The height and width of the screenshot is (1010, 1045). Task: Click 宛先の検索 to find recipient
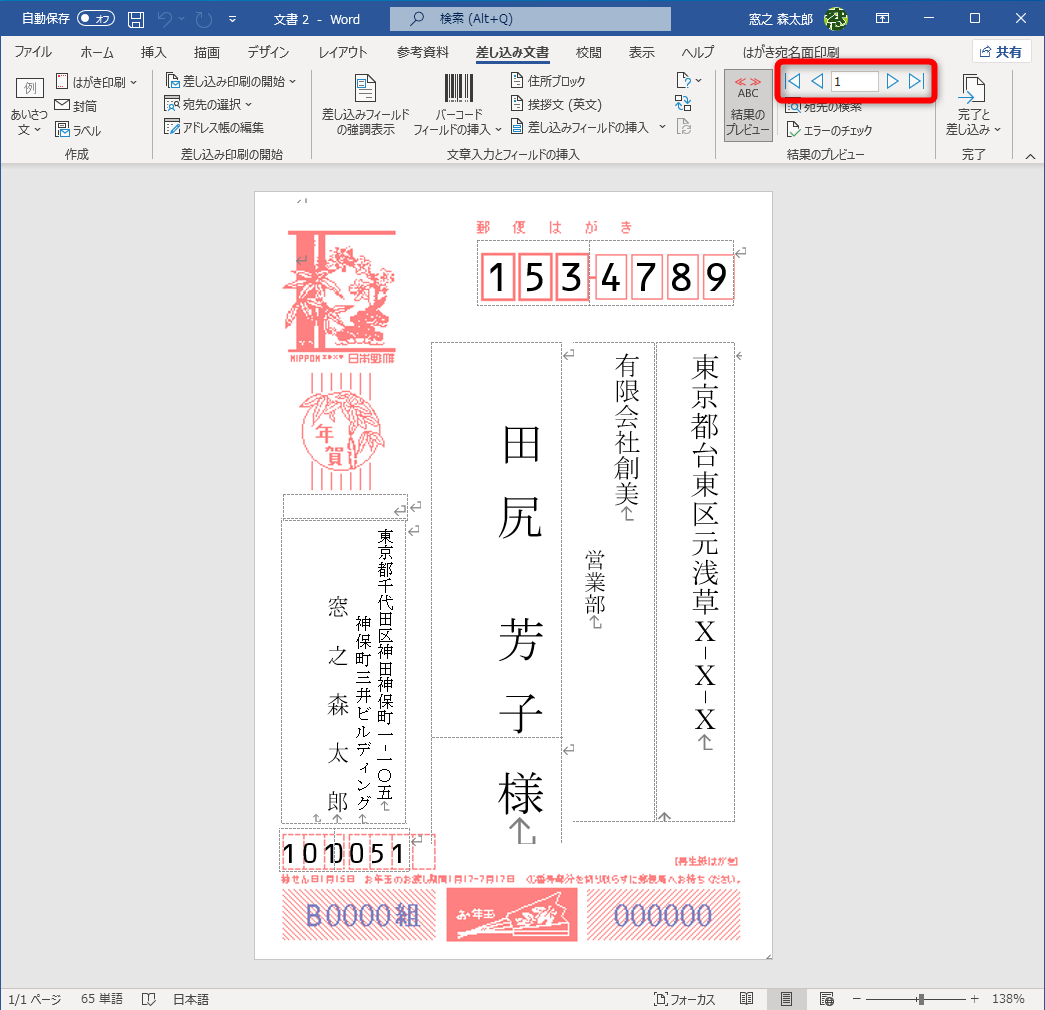tap(823, 108)
